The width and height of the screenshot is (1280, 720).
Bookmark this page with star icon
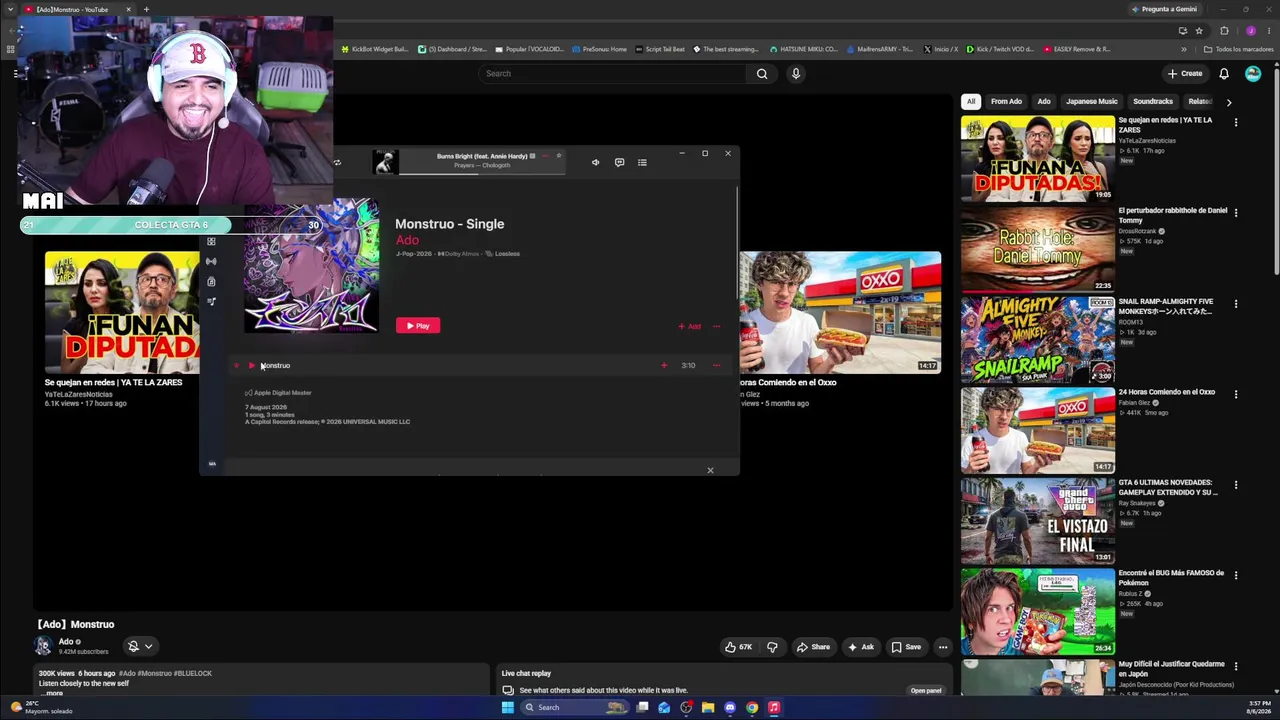tap(1199, 31)
